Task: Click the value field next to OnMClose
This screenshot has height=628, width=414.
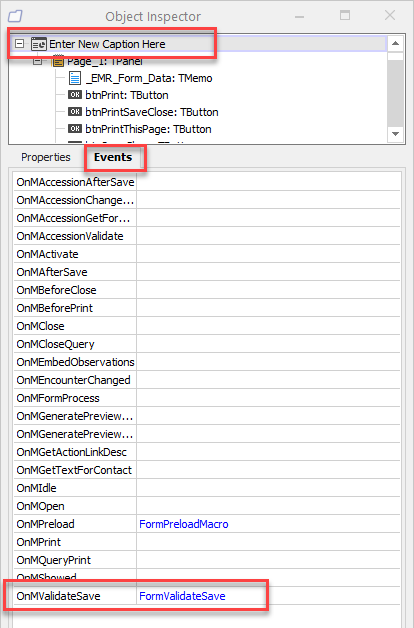Action: (268, 326)
